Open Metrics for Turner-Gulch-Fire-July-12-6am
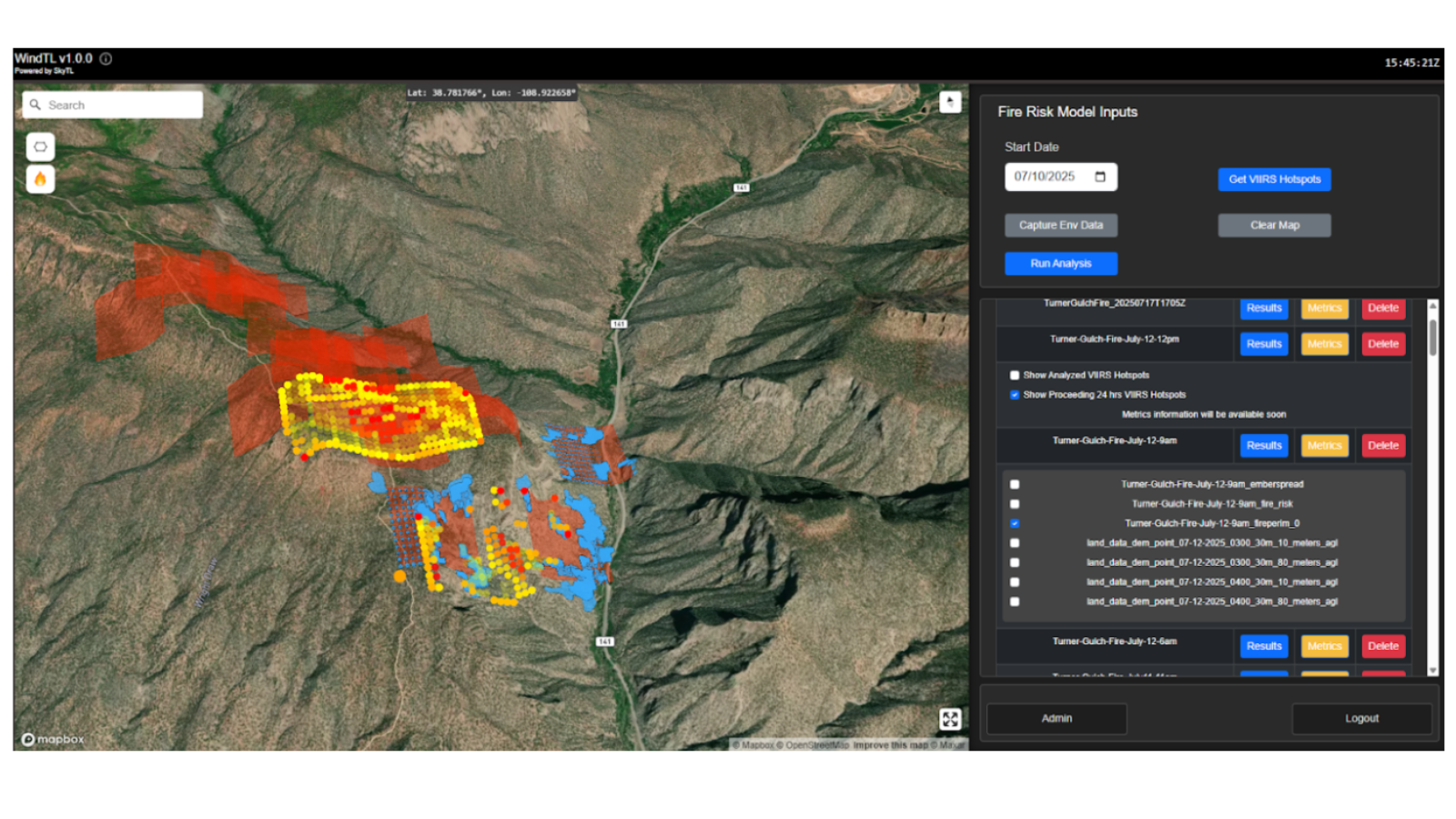The width and height of the screenshot is (1456, 819). (1324, 646)
